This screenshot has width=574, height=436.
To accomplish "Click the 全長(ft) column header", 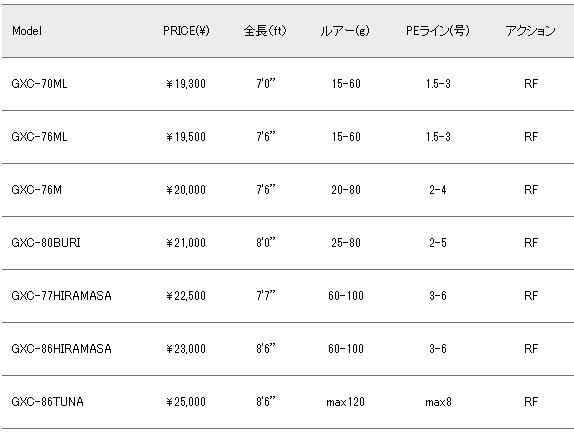I will click(265, 31).
